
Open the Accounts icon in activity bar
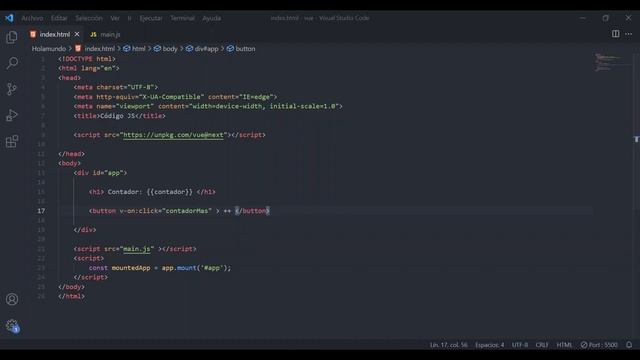tap(12, 299)
